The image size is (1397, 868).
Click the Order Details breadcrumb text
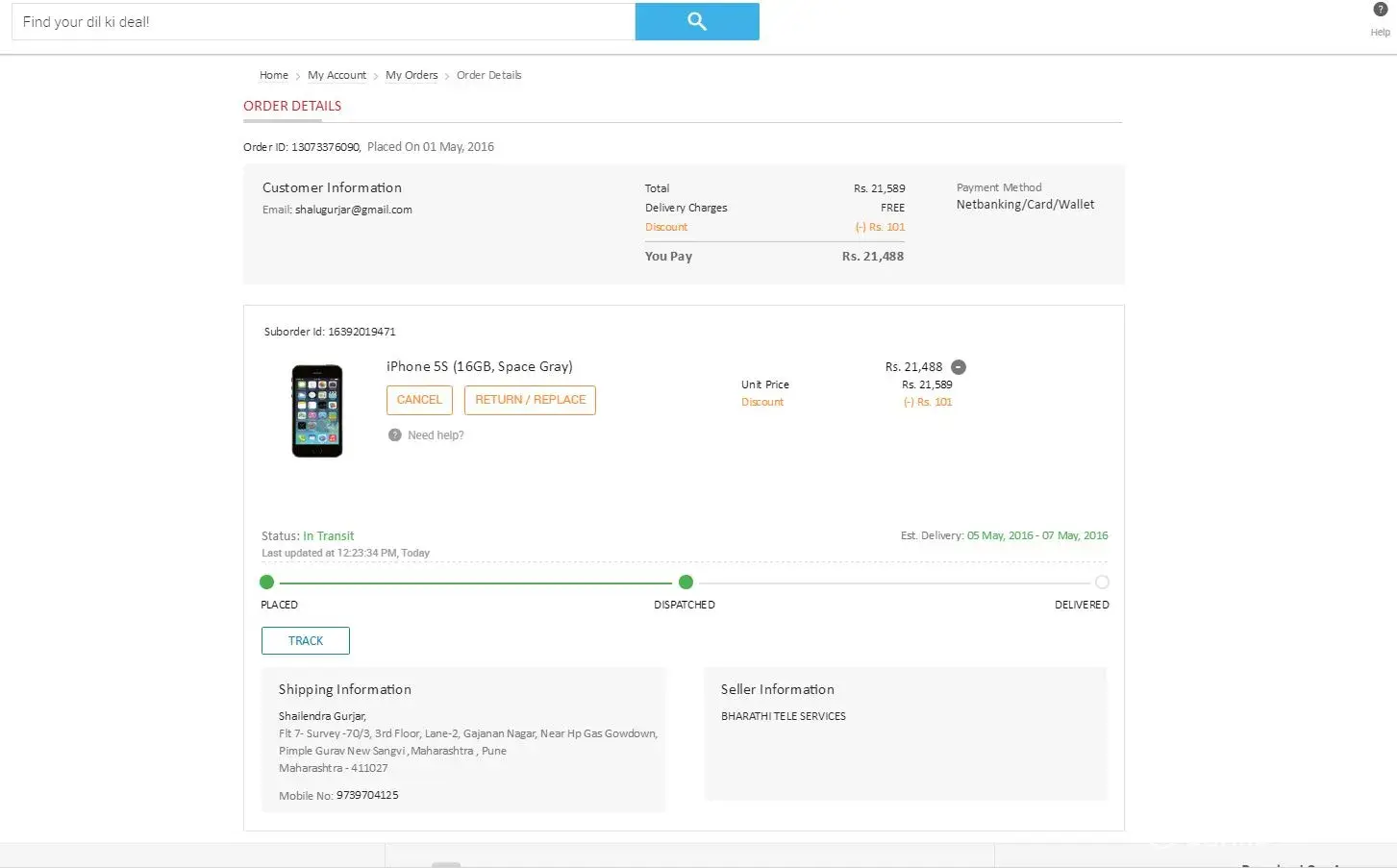[488, 75]
